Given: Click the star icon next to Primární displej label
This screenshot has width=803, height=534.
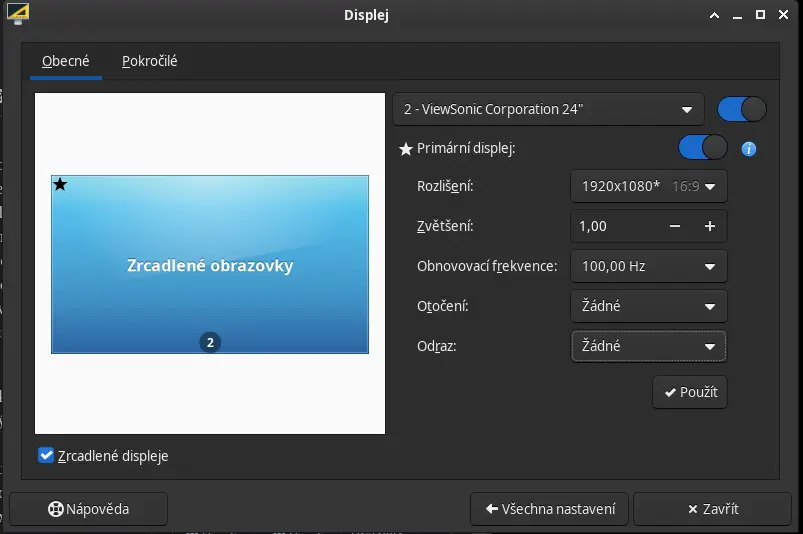Looking at the screenshot, I should (406, 149).
